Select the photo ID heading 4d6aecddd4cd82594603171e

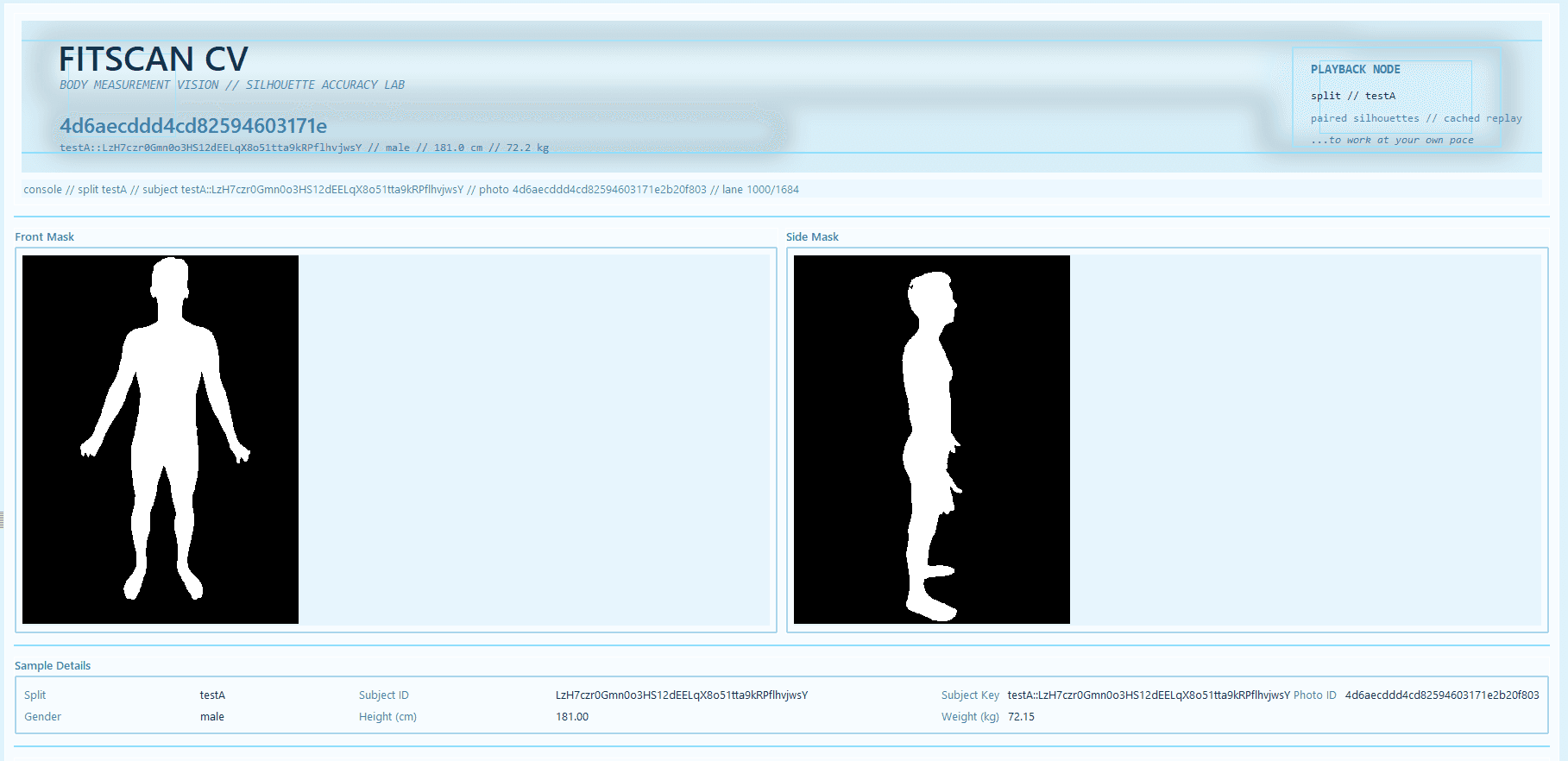tap(192, 126)
